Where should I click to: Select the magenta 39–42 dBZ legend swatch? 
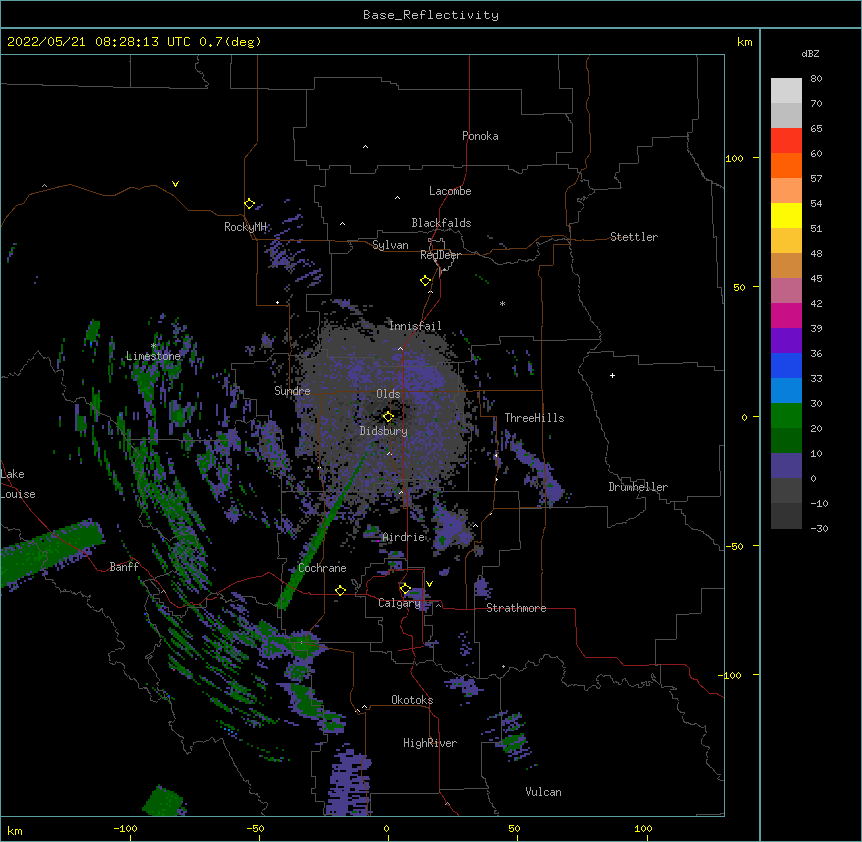point(786,315)
